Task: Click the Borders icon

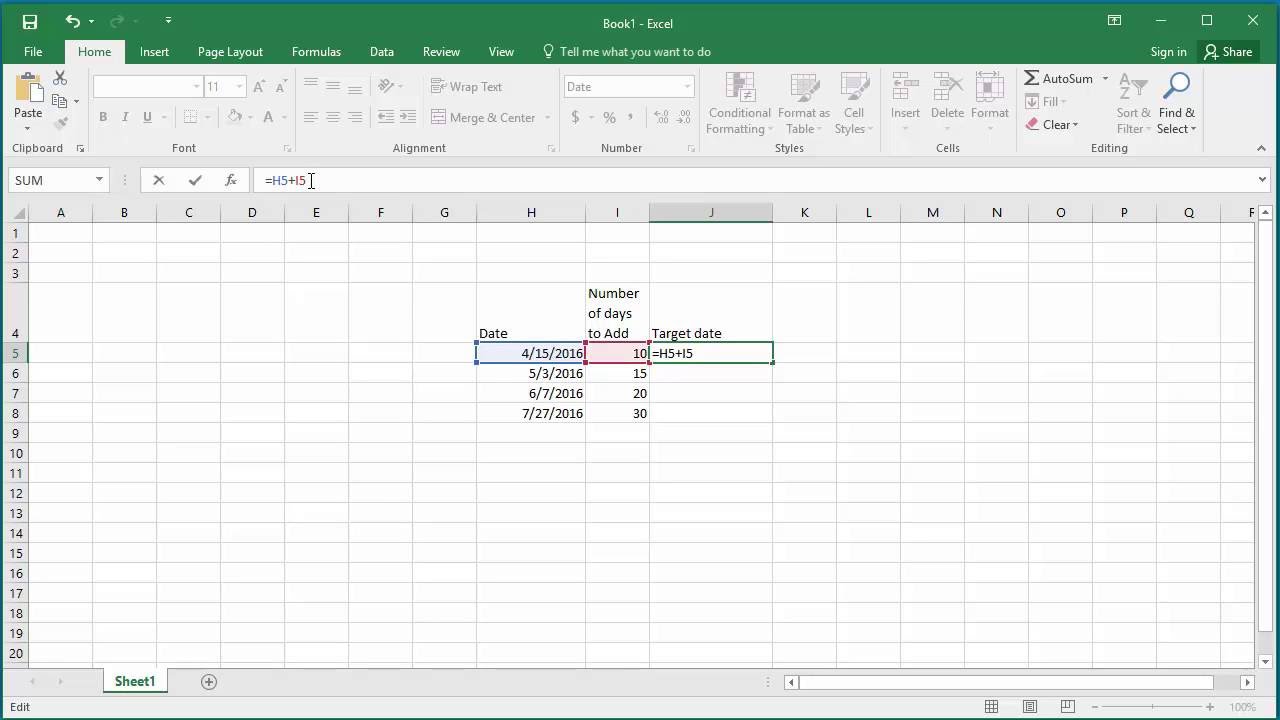Action: coord(190,117)
